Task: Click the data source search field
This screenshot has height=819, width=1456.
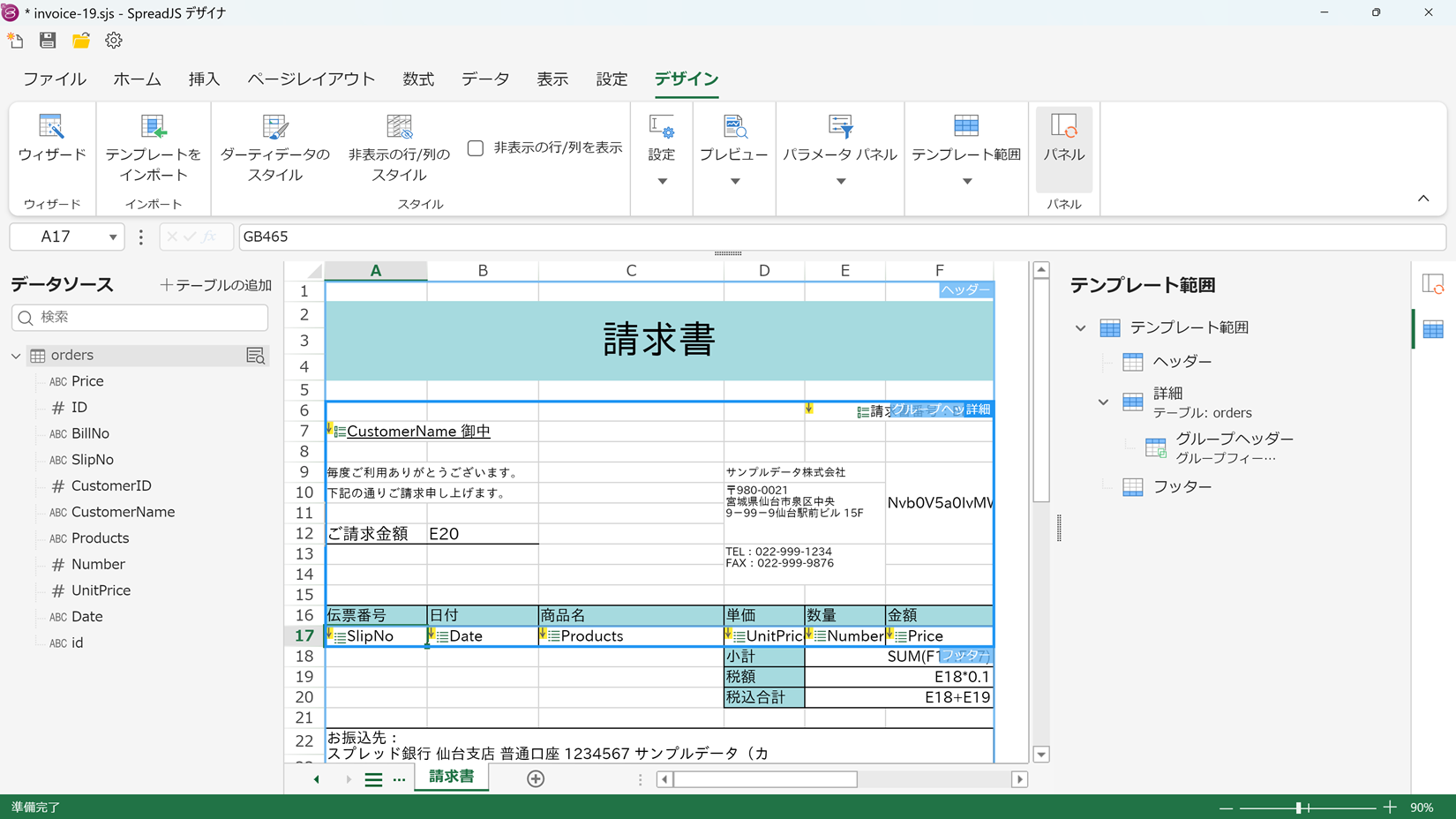Action: click(140, 318)
